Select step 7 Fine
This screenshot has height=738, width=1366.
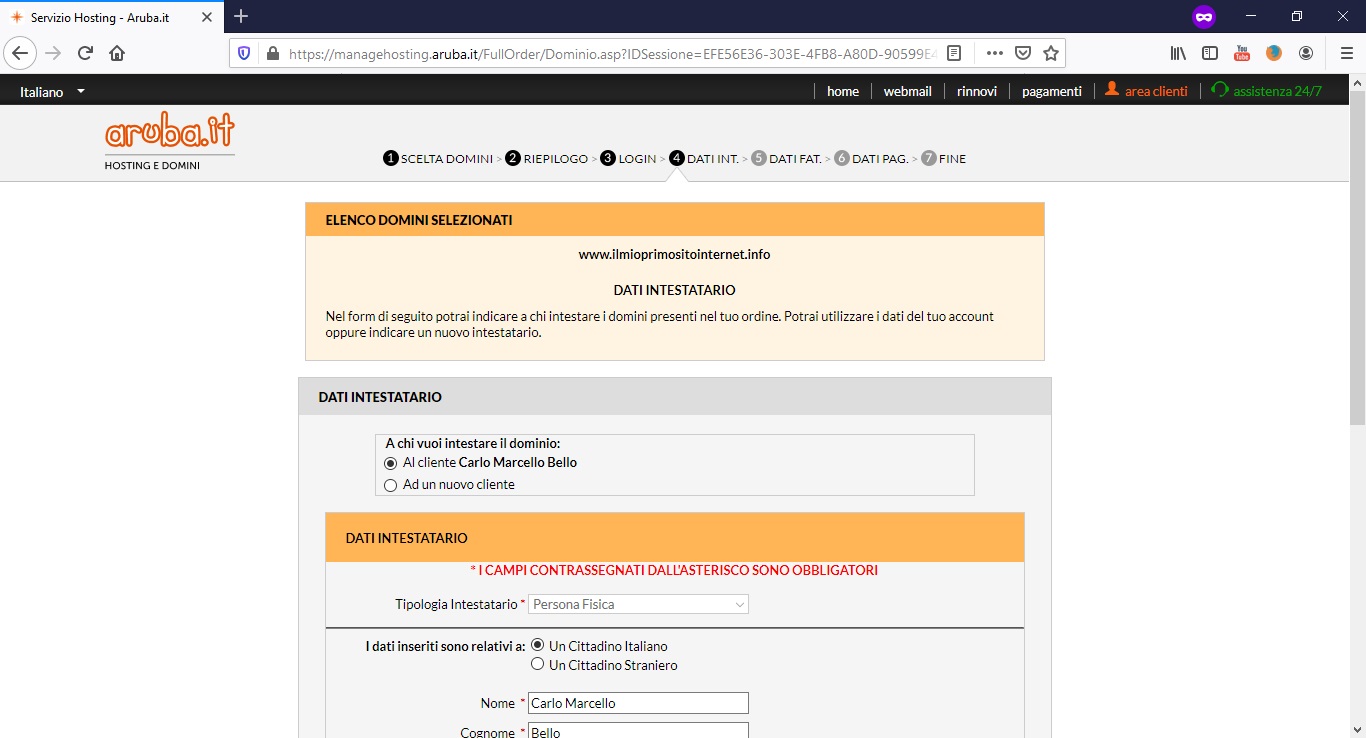943,158
